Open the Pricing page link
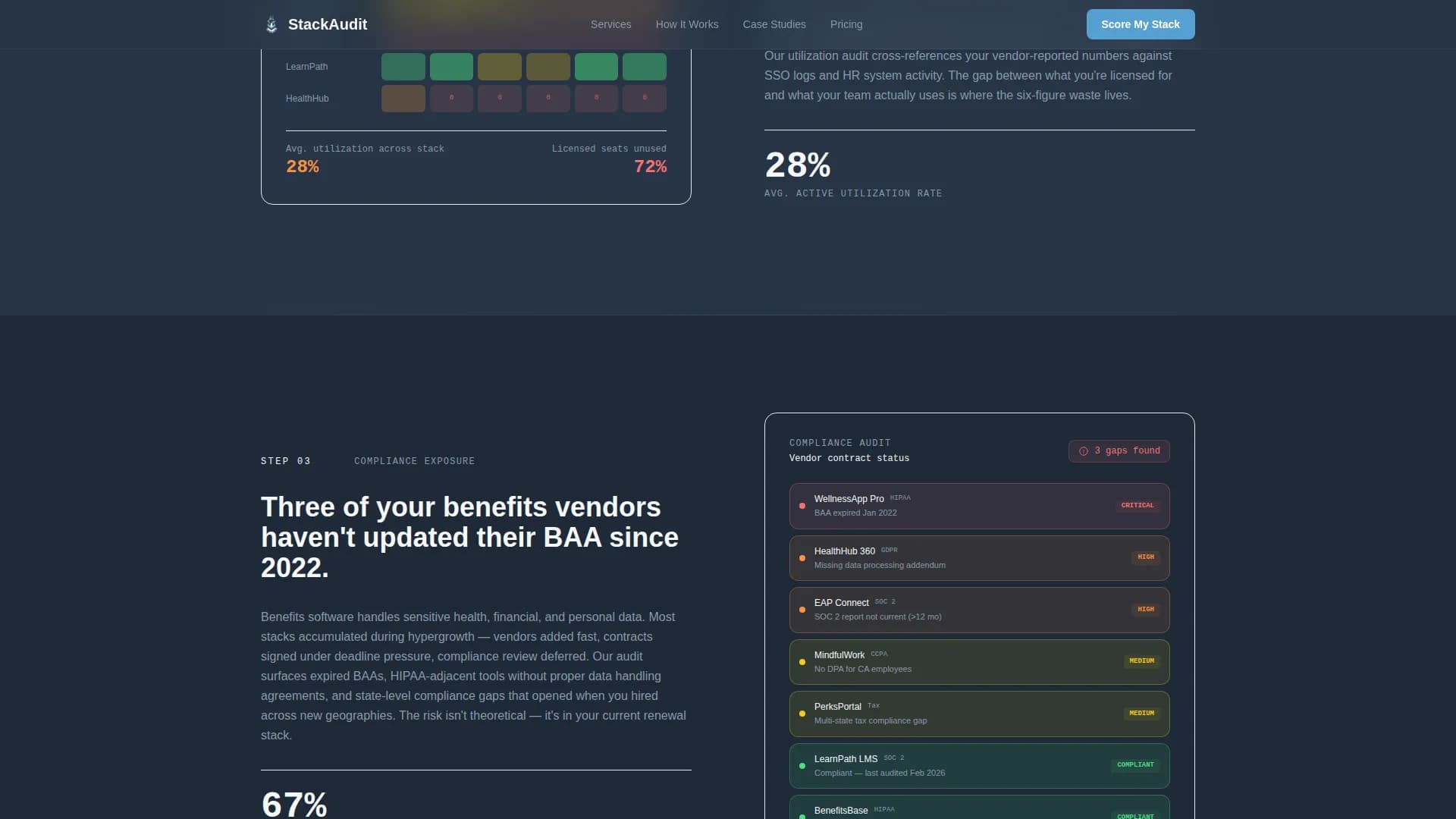The image size is (1456, 819). [846, 24]
